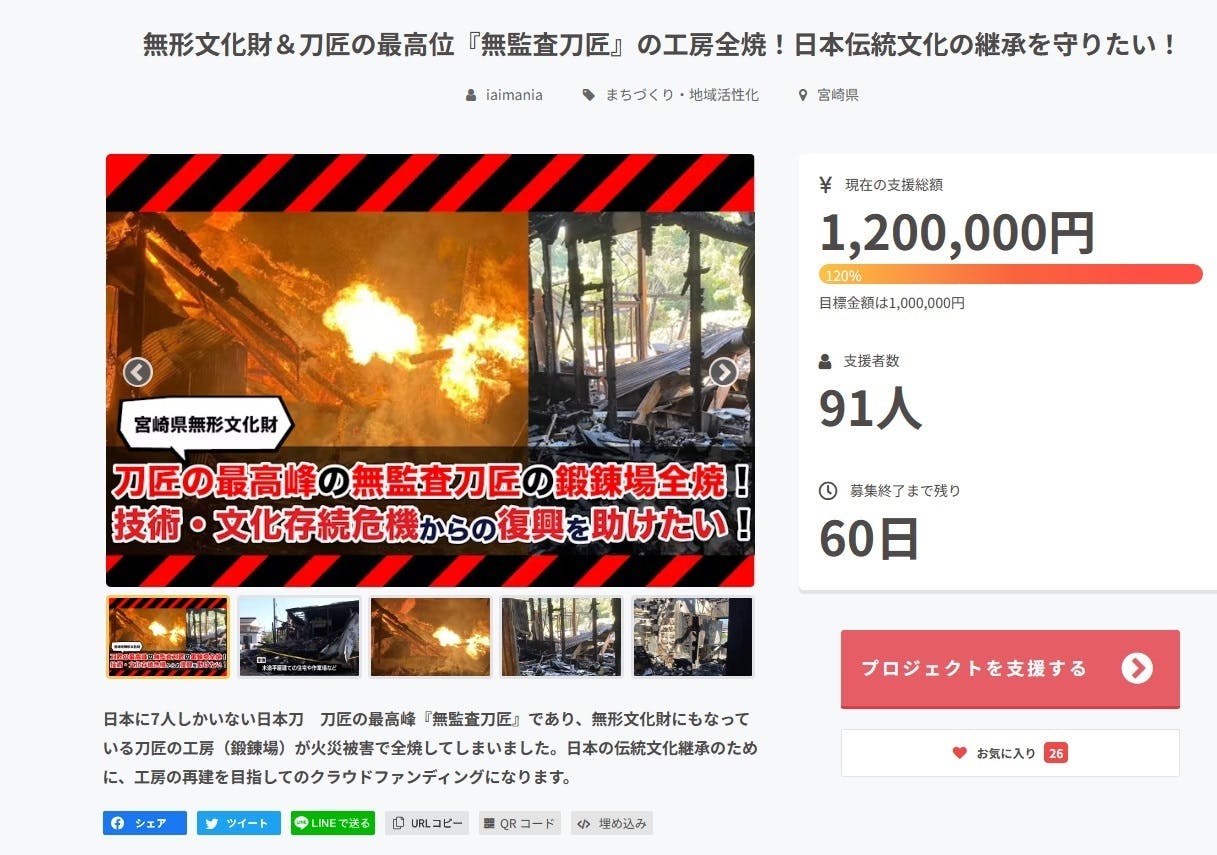Show the previous slide with left arrow
Viewport: 1217px width, 855px height.
click(138, 372)
